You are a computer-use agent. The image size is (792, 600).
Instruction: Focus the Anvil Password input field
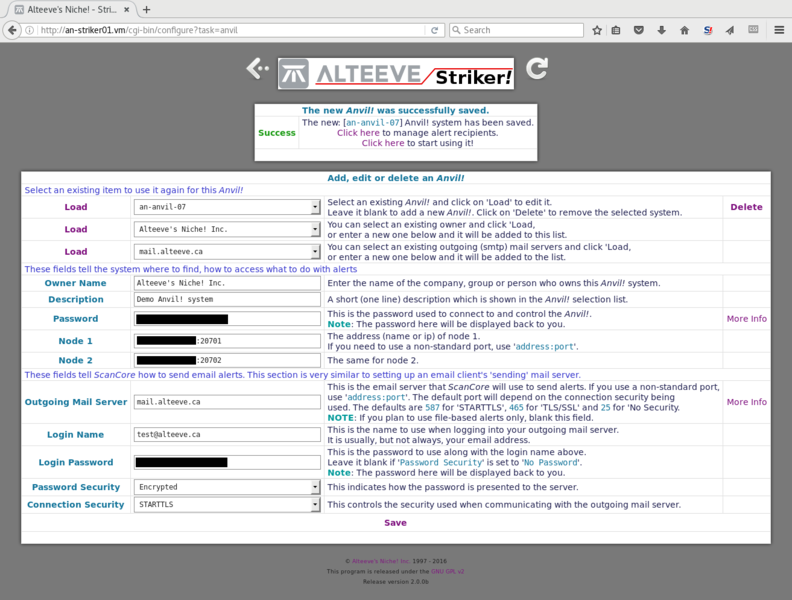point(227,319)
